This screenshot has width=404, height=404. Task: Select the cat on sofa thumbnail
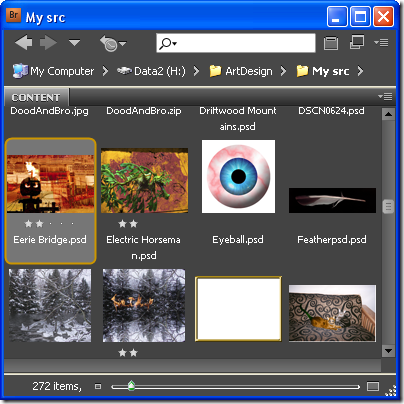pos(332,313)
